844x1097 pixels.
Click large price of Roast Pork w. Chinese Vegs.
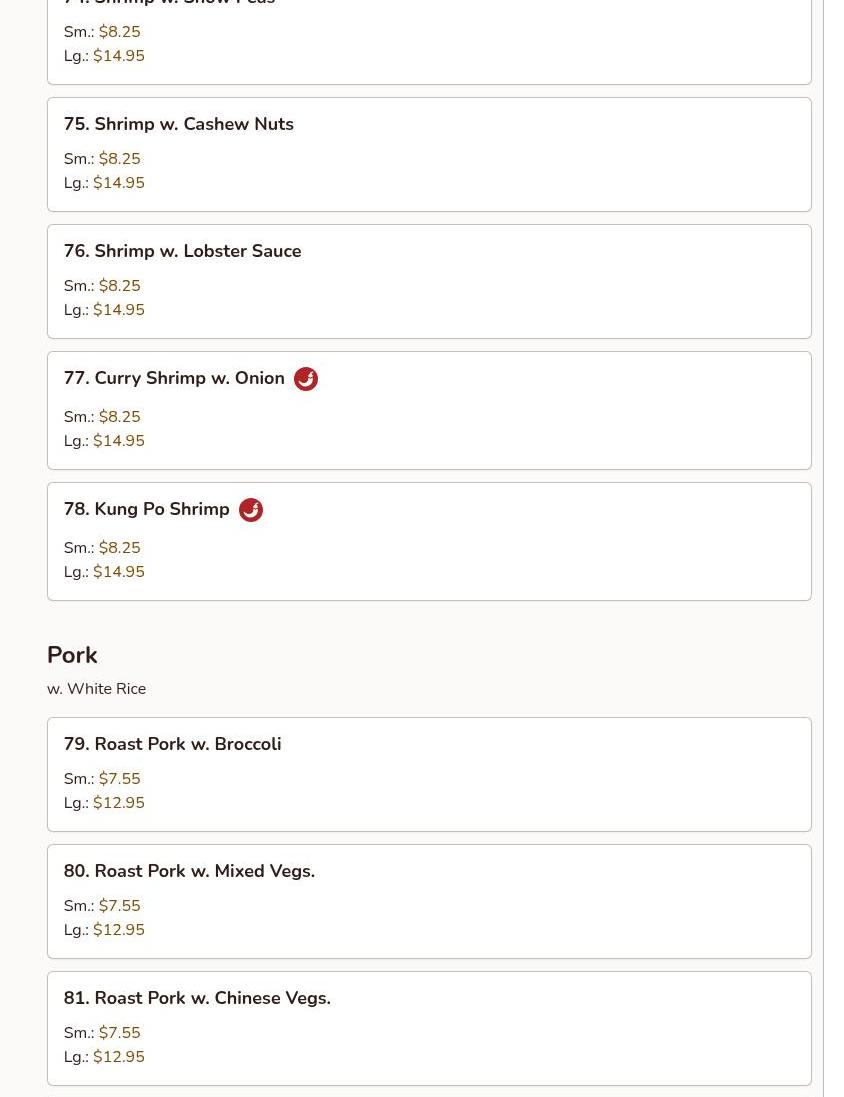click(118, 1057)
